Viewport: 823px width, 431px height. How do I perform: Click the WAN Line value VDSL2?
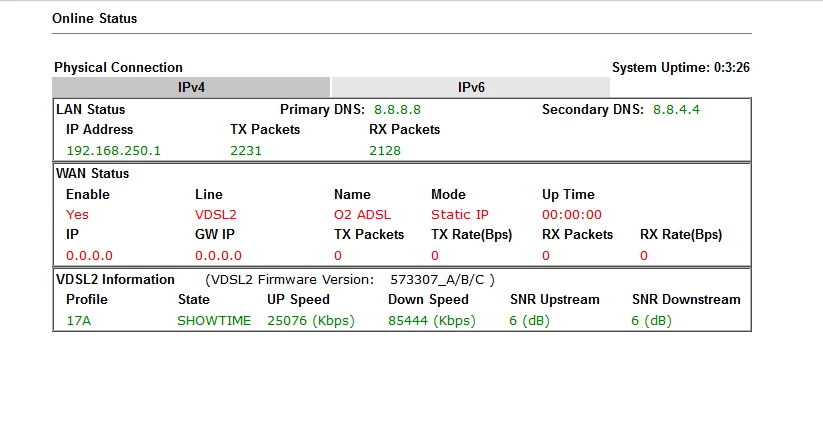(215, 214)
